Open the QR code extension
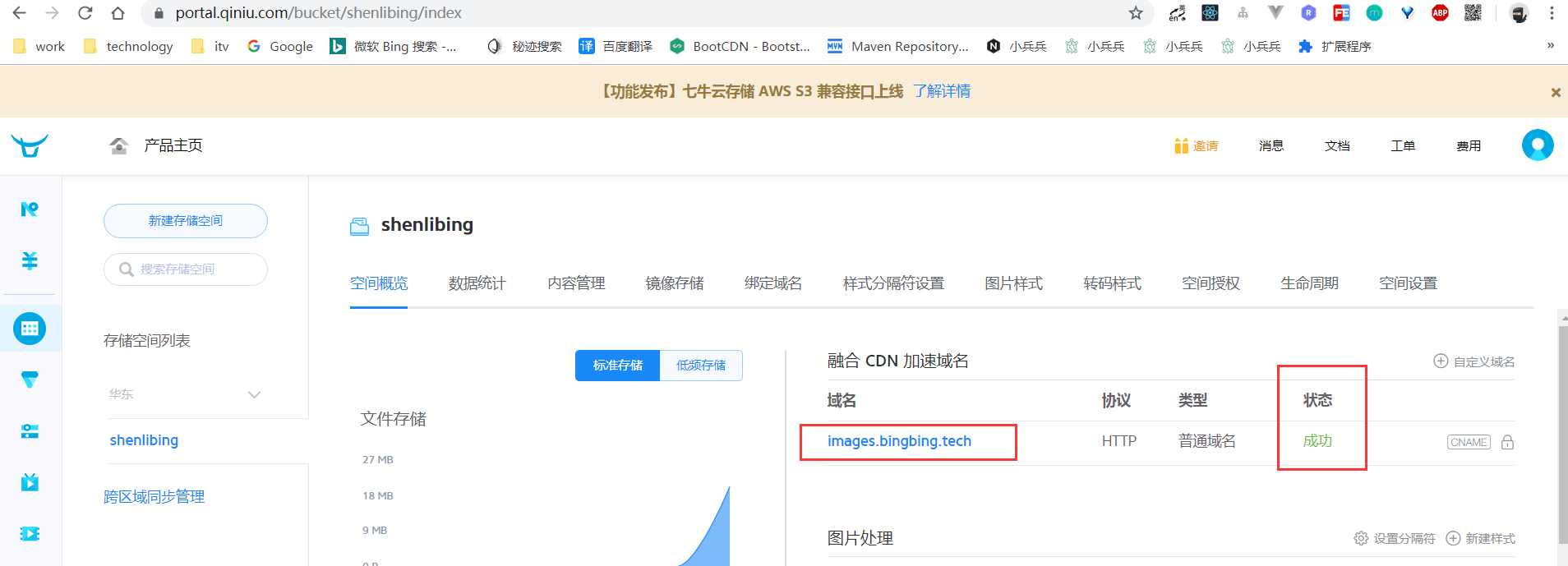1568x566 pixels. 1473,13
